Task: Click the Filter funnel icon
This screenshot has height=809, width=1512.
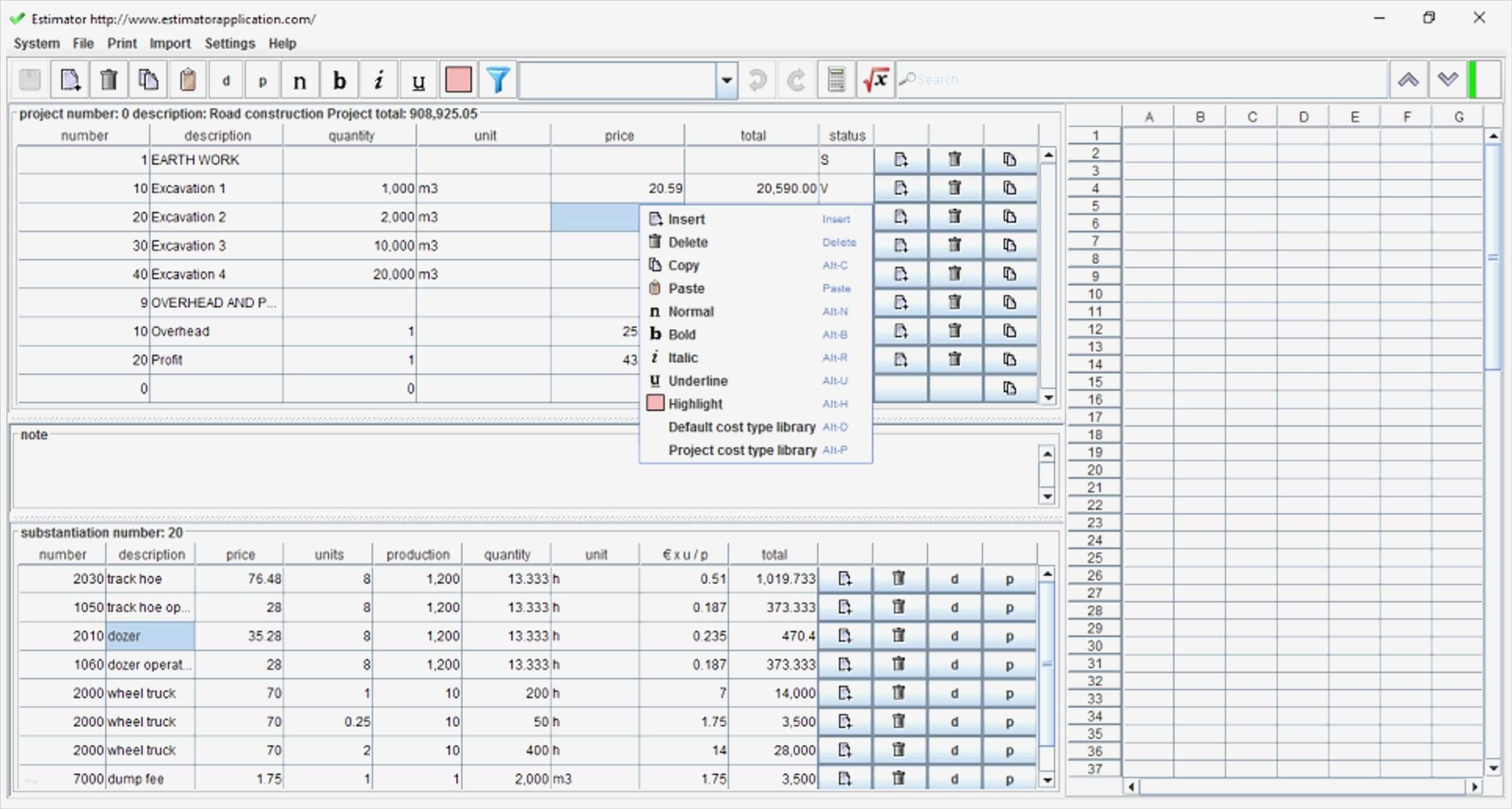Action: [496, 79]
